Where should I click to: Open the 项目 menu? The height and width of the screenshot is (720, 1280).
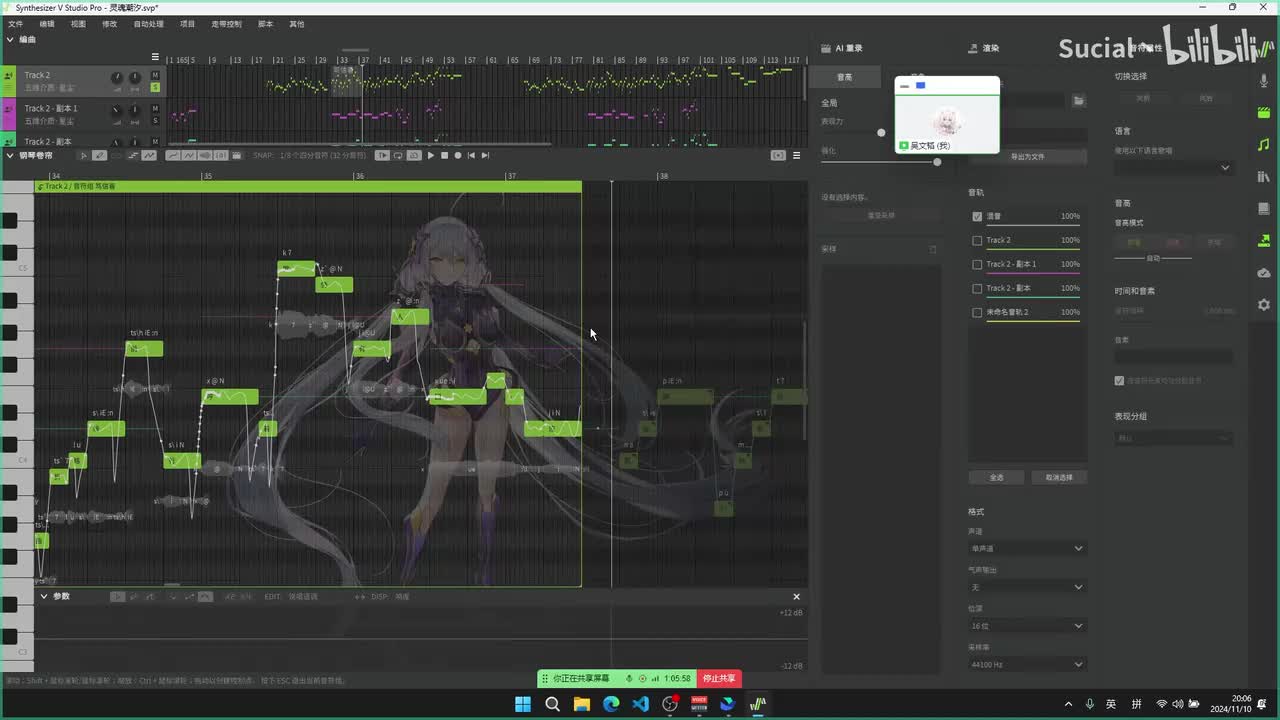(x=188, y=24)
